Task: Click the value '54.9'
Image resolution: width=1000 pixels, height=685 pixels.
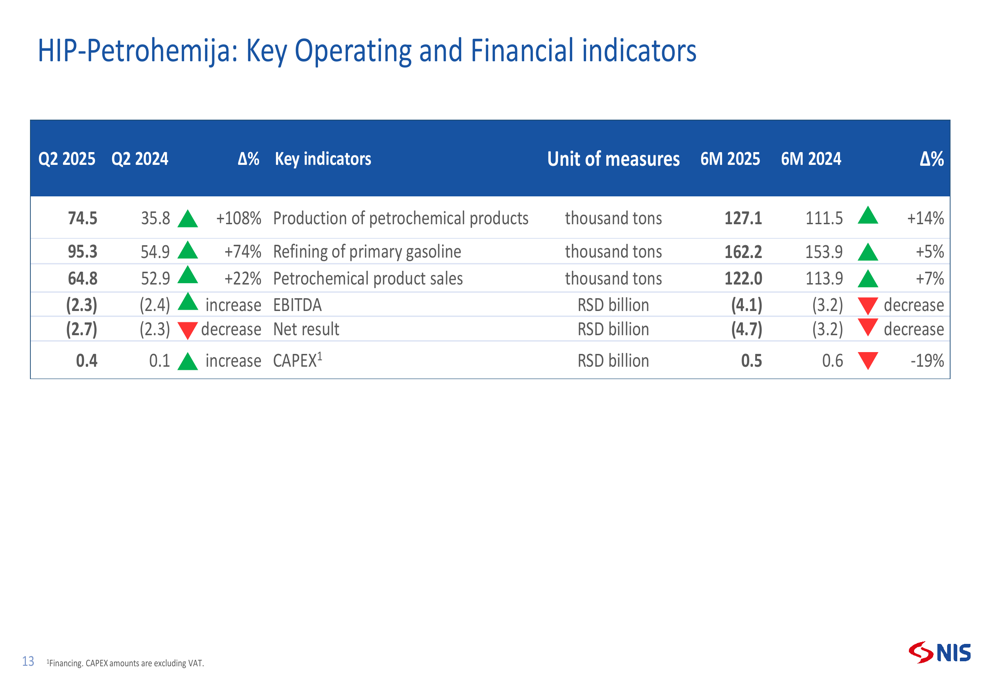Action: (x=155, y=252)
